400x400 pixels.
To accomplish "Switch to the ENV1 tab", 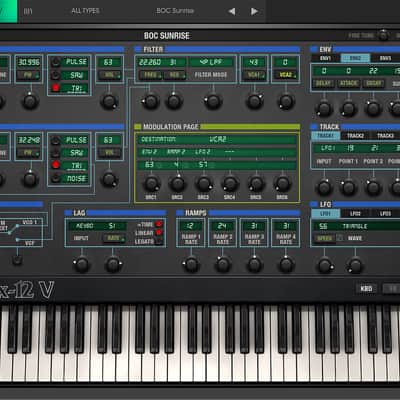I will point(326,58).
